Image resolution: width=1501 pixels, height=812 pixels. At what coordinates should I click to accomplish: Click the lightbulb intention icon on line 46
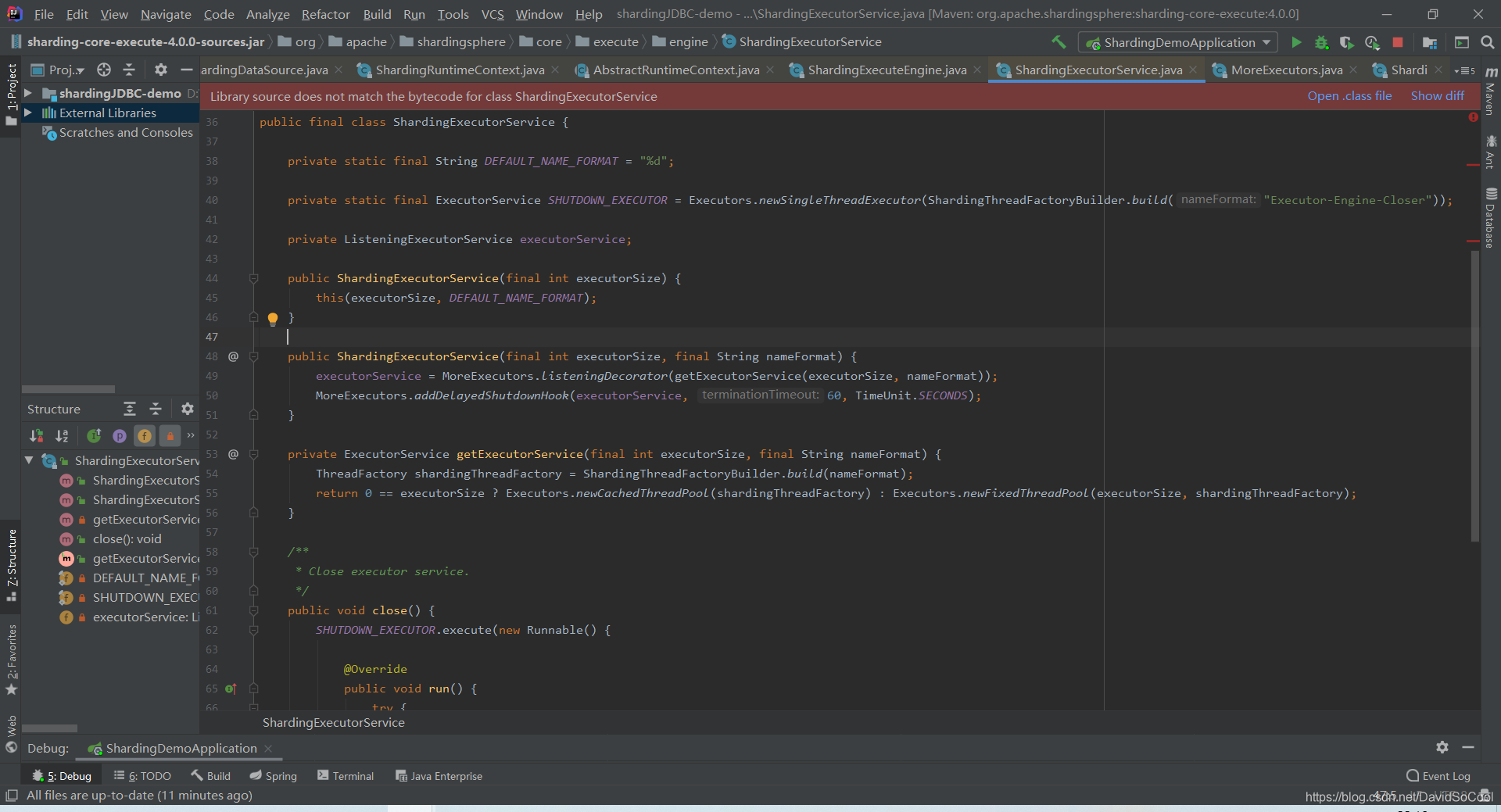[272, 318]
